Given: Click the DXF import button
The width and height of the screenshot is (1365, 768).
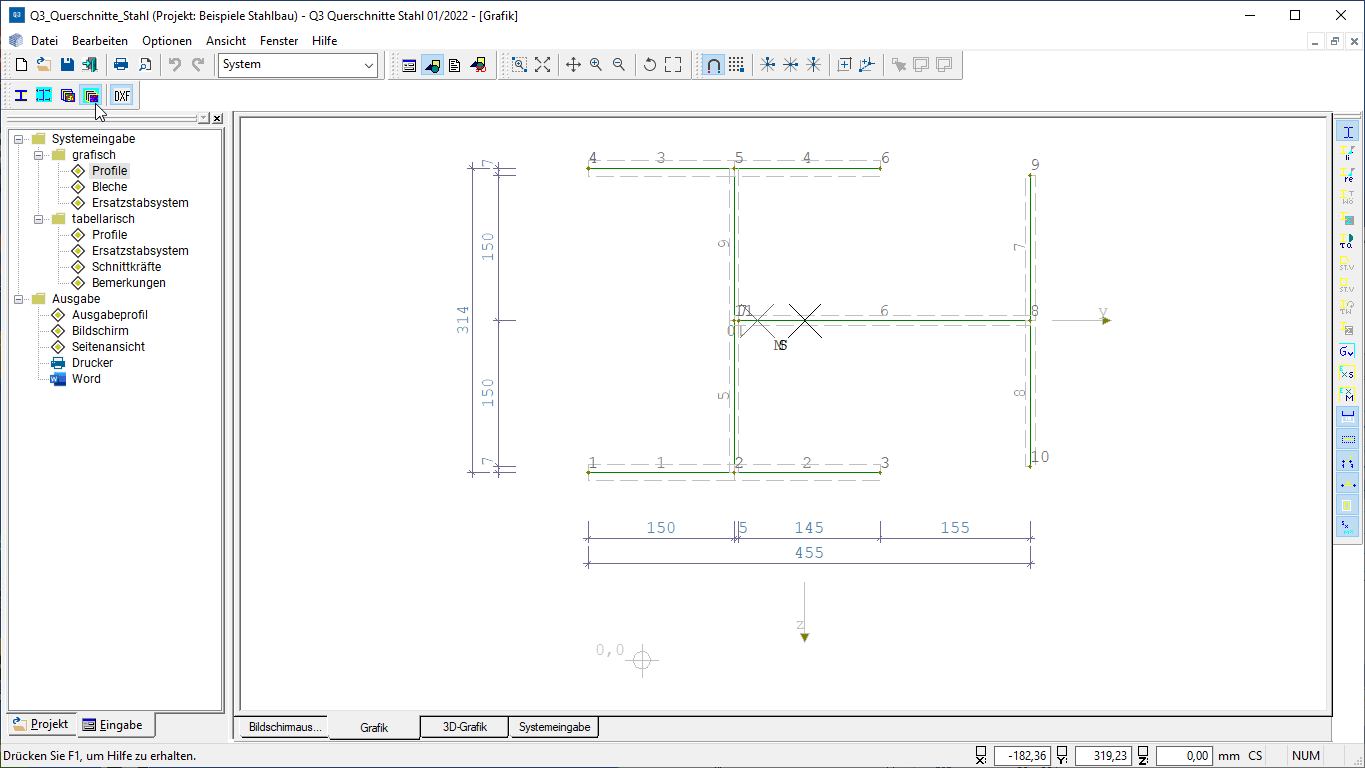Looking at the screenshot, I should 122,95.
